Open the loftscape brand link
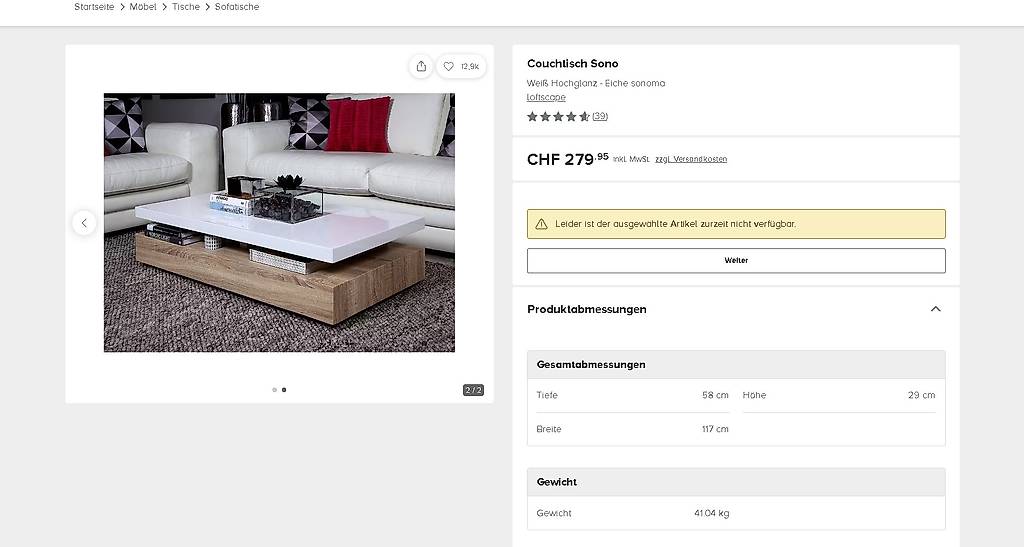 546,97
